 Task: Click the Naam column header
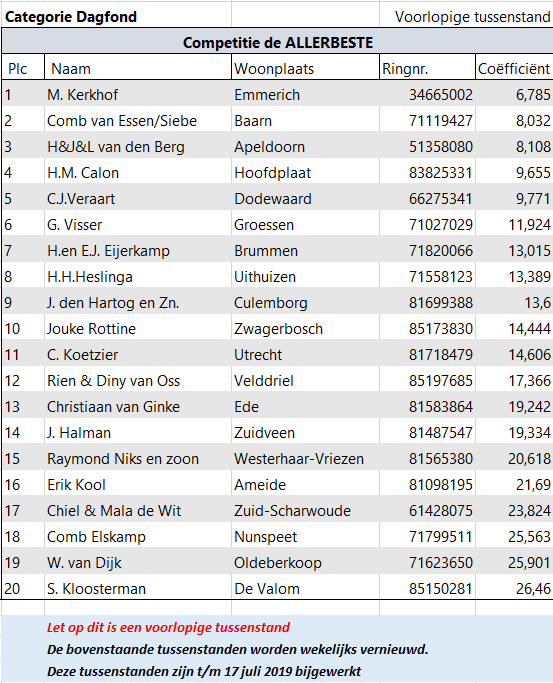(x=138, y=68)
